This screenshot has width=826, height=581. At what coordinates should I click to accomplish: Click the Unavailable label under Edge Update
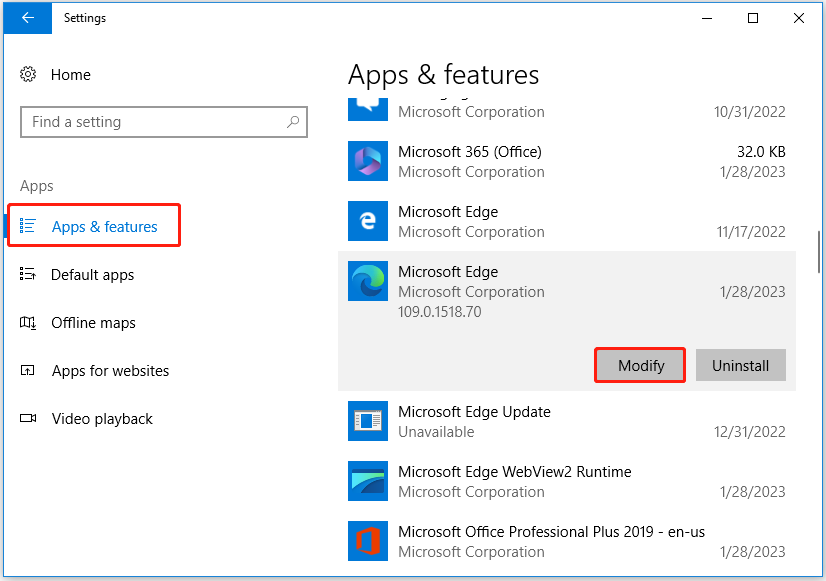pyautogui.click(x=436, y=432)
